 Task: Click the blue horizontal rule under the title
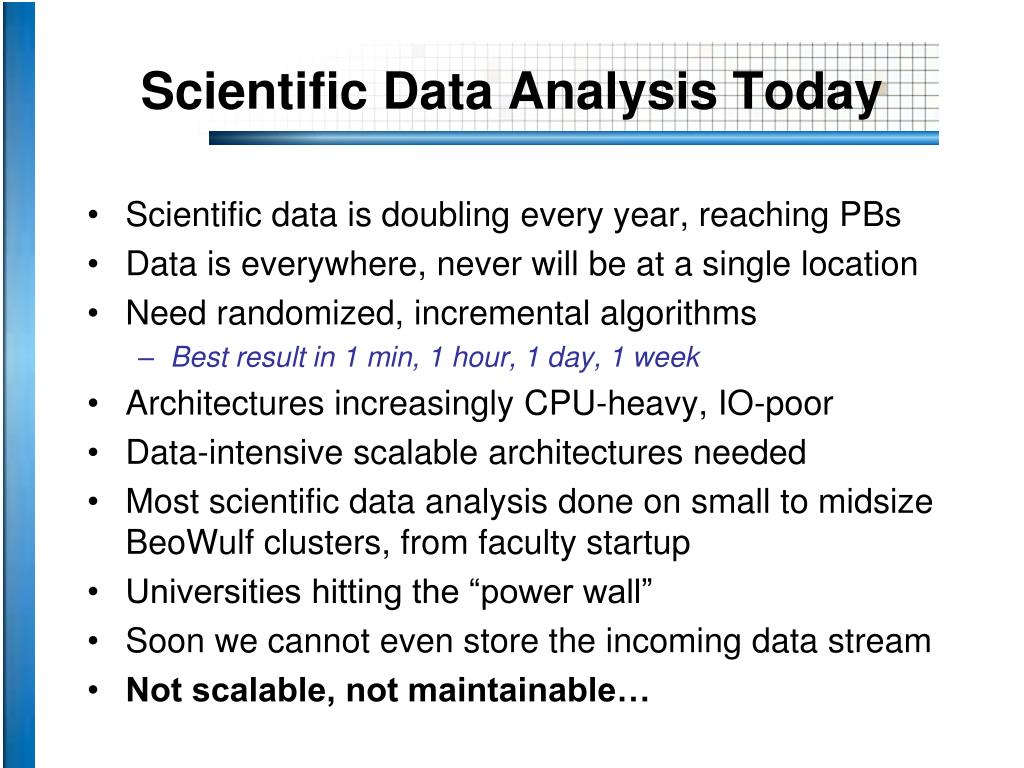coord(573,138)
